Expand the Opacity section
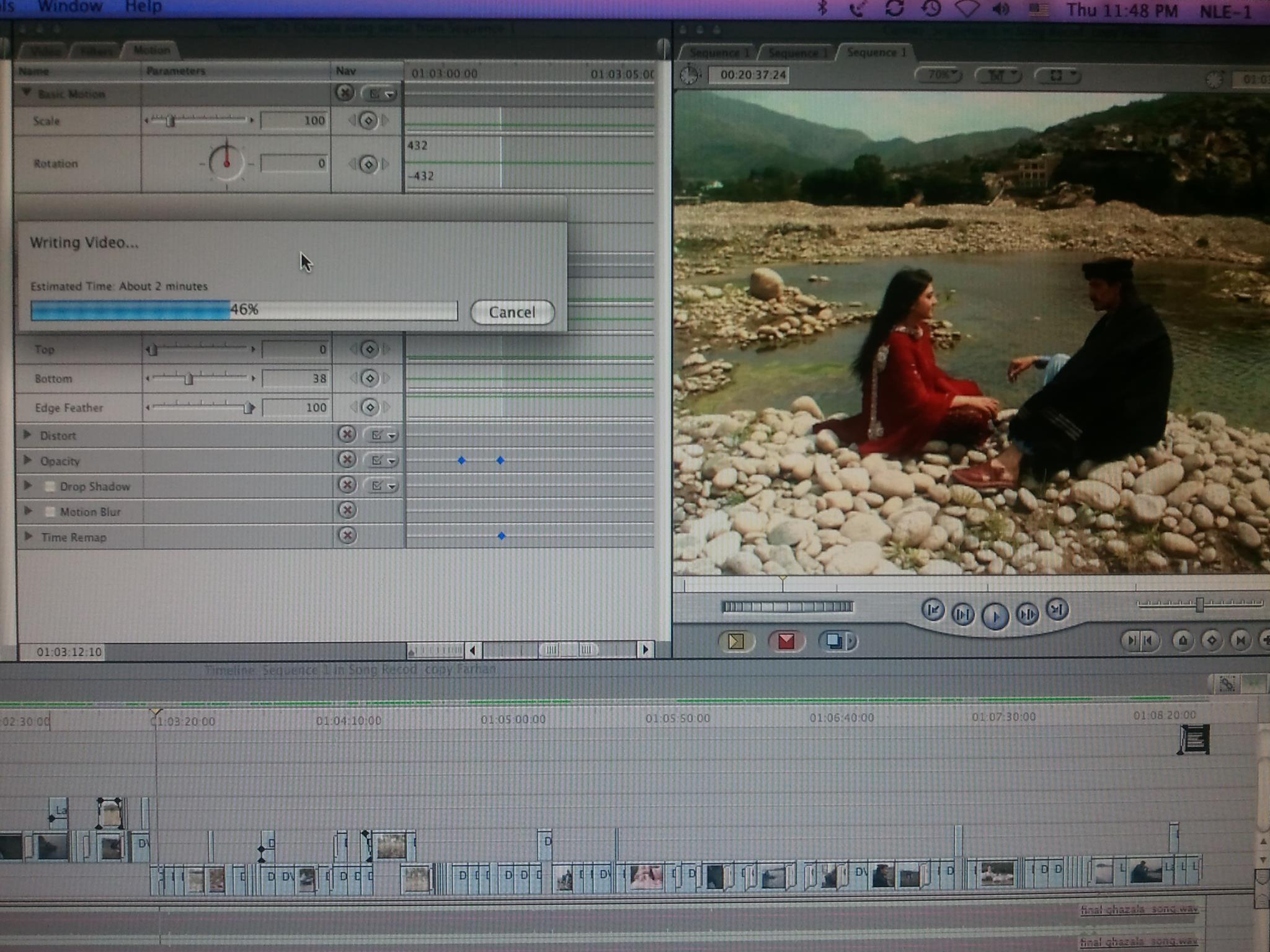 (x=27, y=461)
